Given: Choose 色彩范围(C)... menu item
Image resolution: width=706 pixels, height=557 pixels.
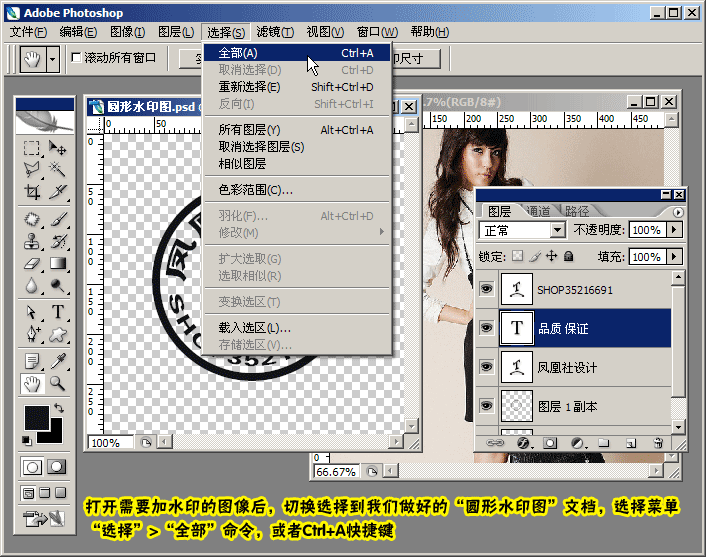Looking at the screenshot, I should [x=297, y=190].
